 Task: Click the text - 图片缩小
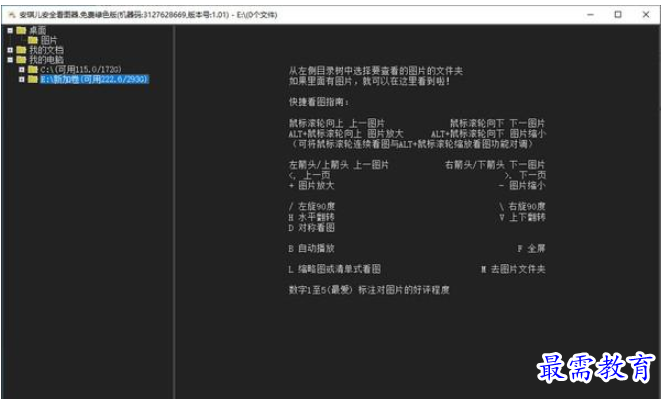pyautogui.click(x=522, y=186)
